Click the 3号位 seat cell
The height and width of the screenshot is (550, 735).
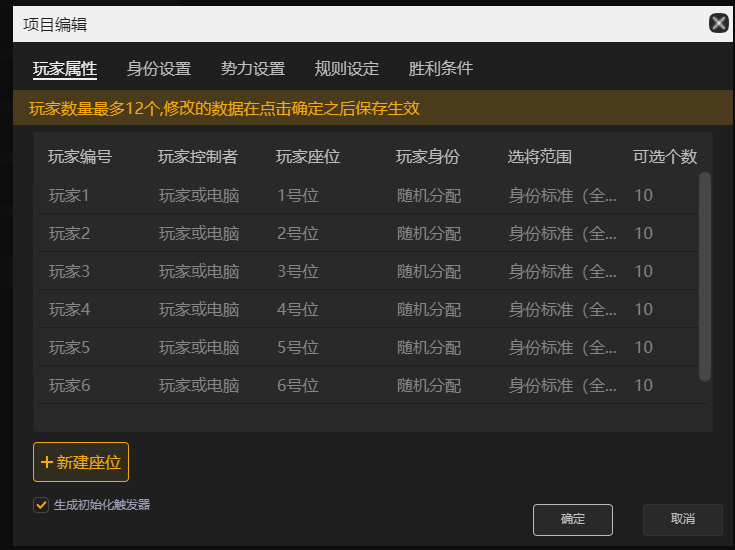[298, 271]
